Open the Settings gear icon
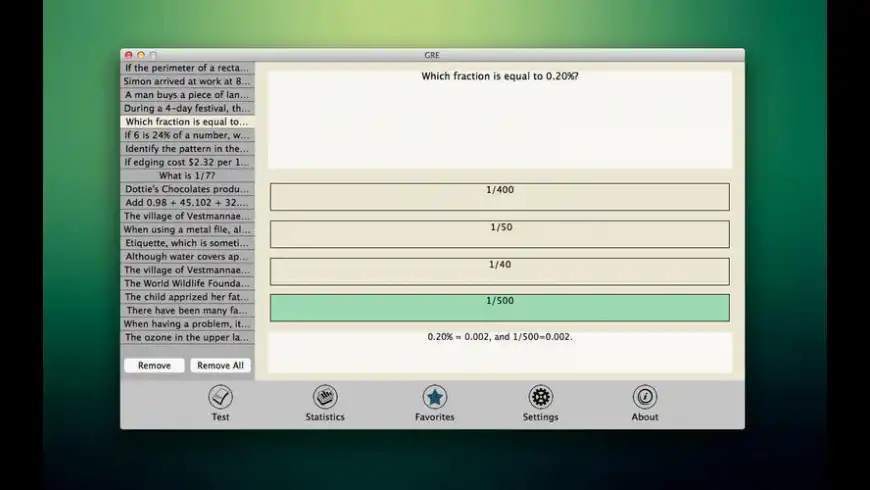This screenshot has height=490, width=870. pyautogui.click(x=540, y=397)
